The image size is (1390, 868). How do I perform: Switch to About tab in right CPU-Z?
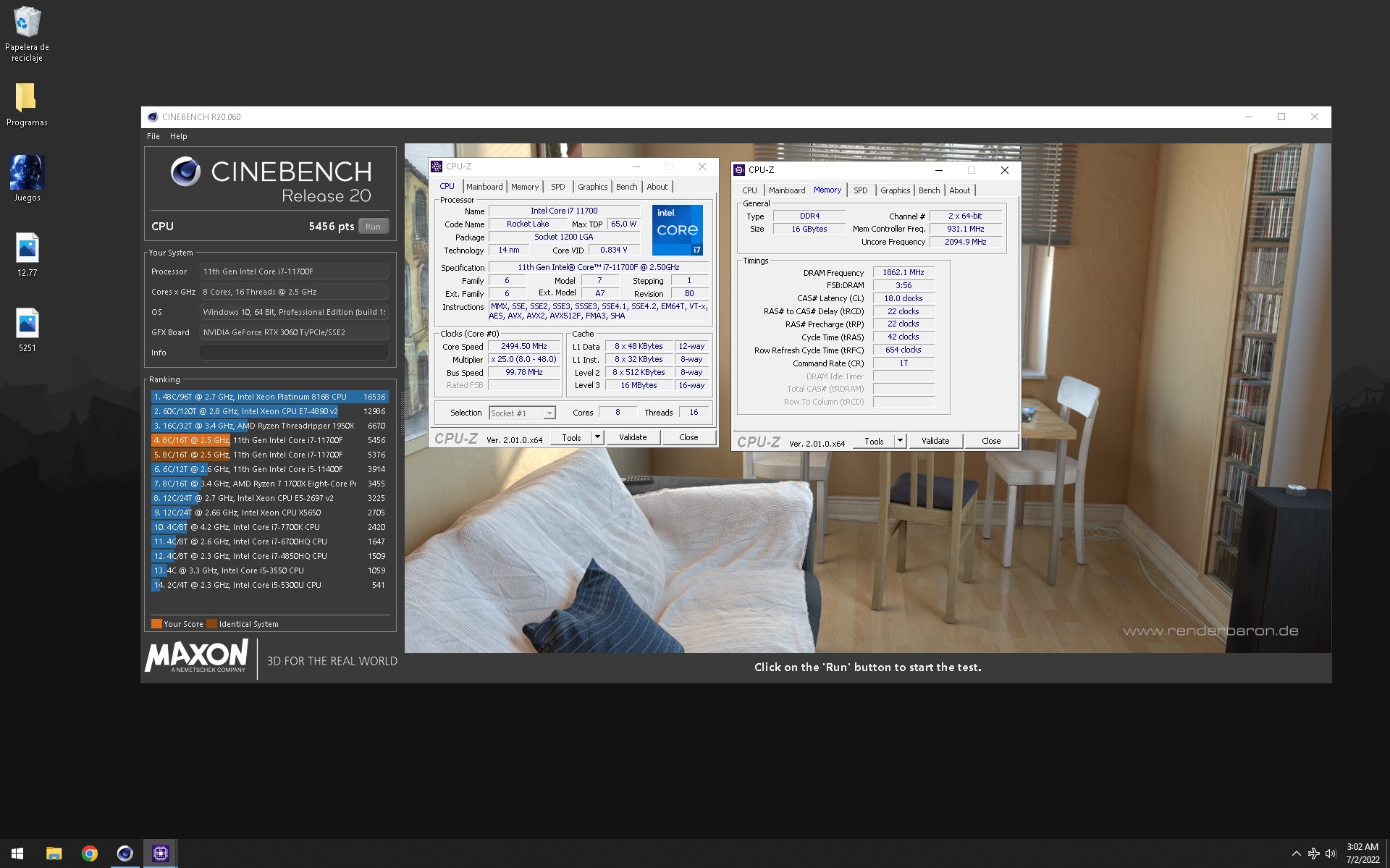click(x=960, y=190)
